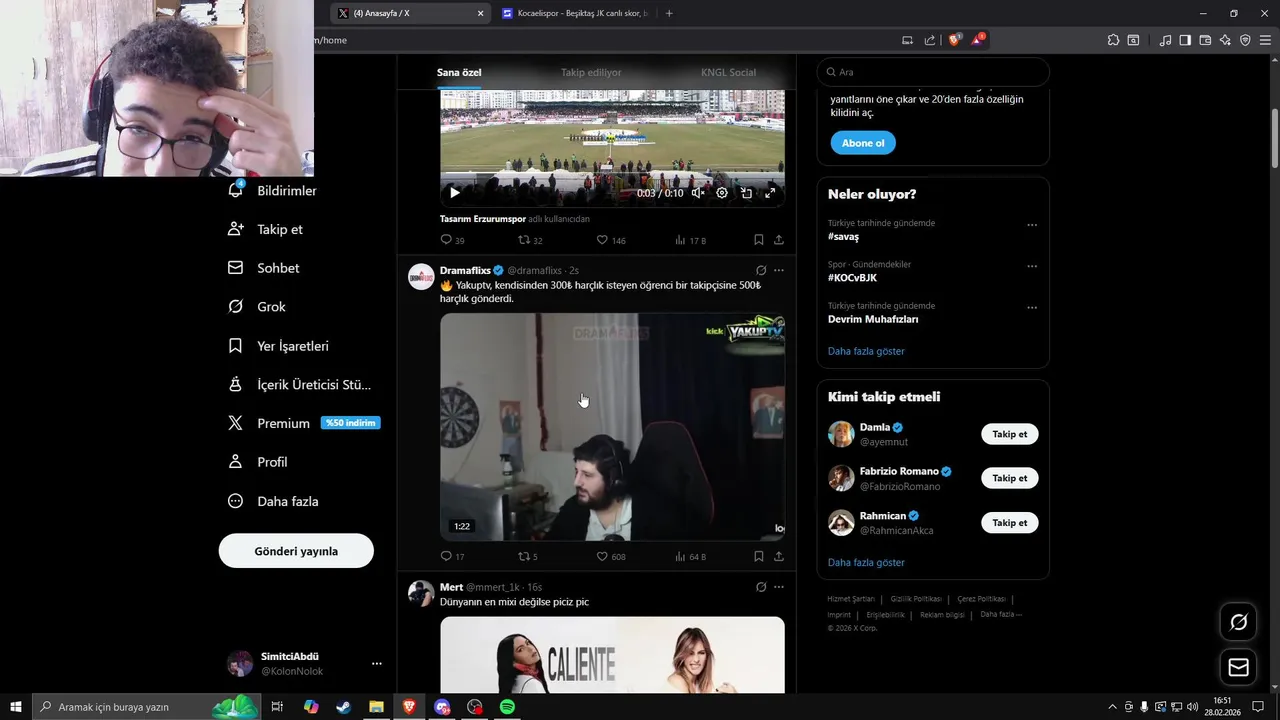1280x720 pixels.
Task: Toggle picture-in-picture on stadium video
Action: pos(746,193)
